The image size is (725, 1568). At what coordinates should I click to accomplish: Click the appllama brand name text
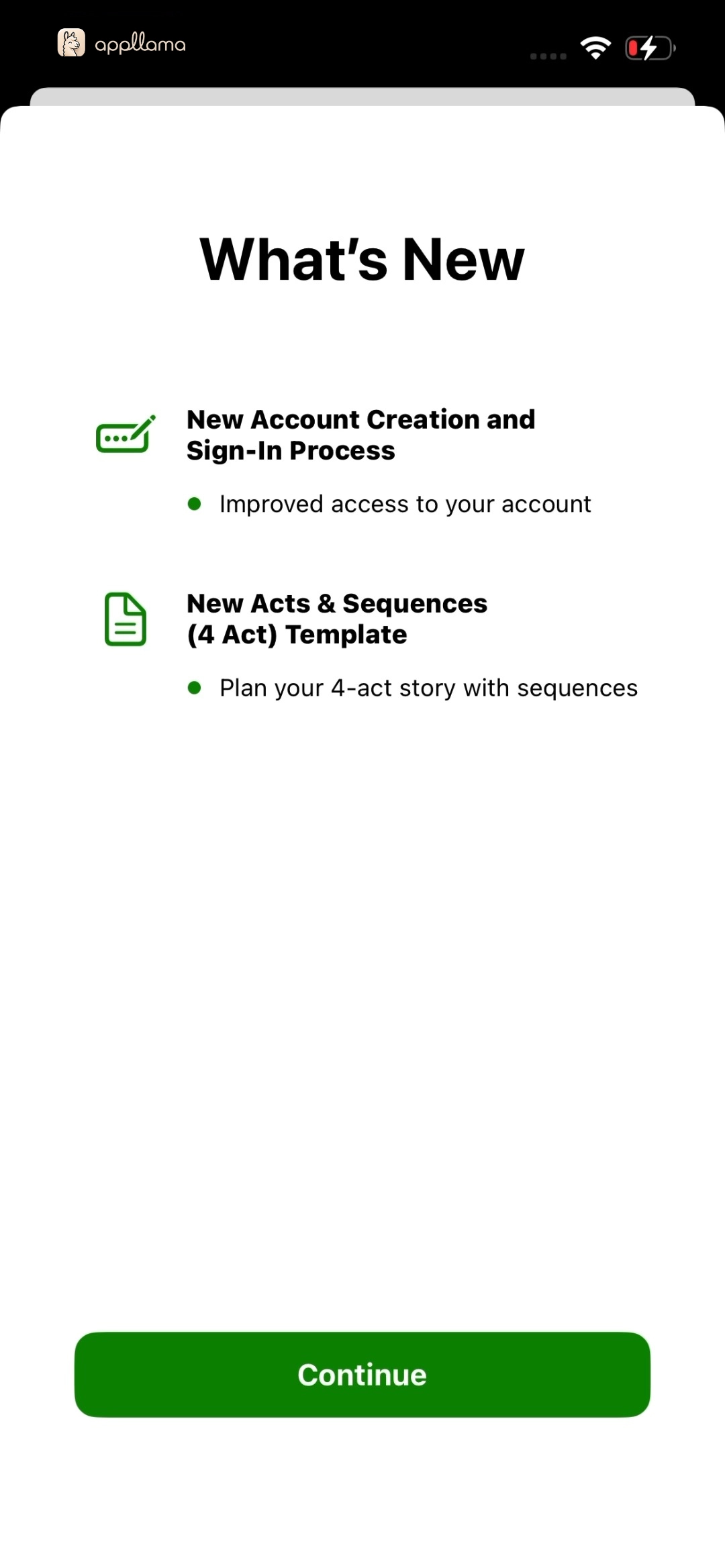pyautogui.click(x=140, y=45)
